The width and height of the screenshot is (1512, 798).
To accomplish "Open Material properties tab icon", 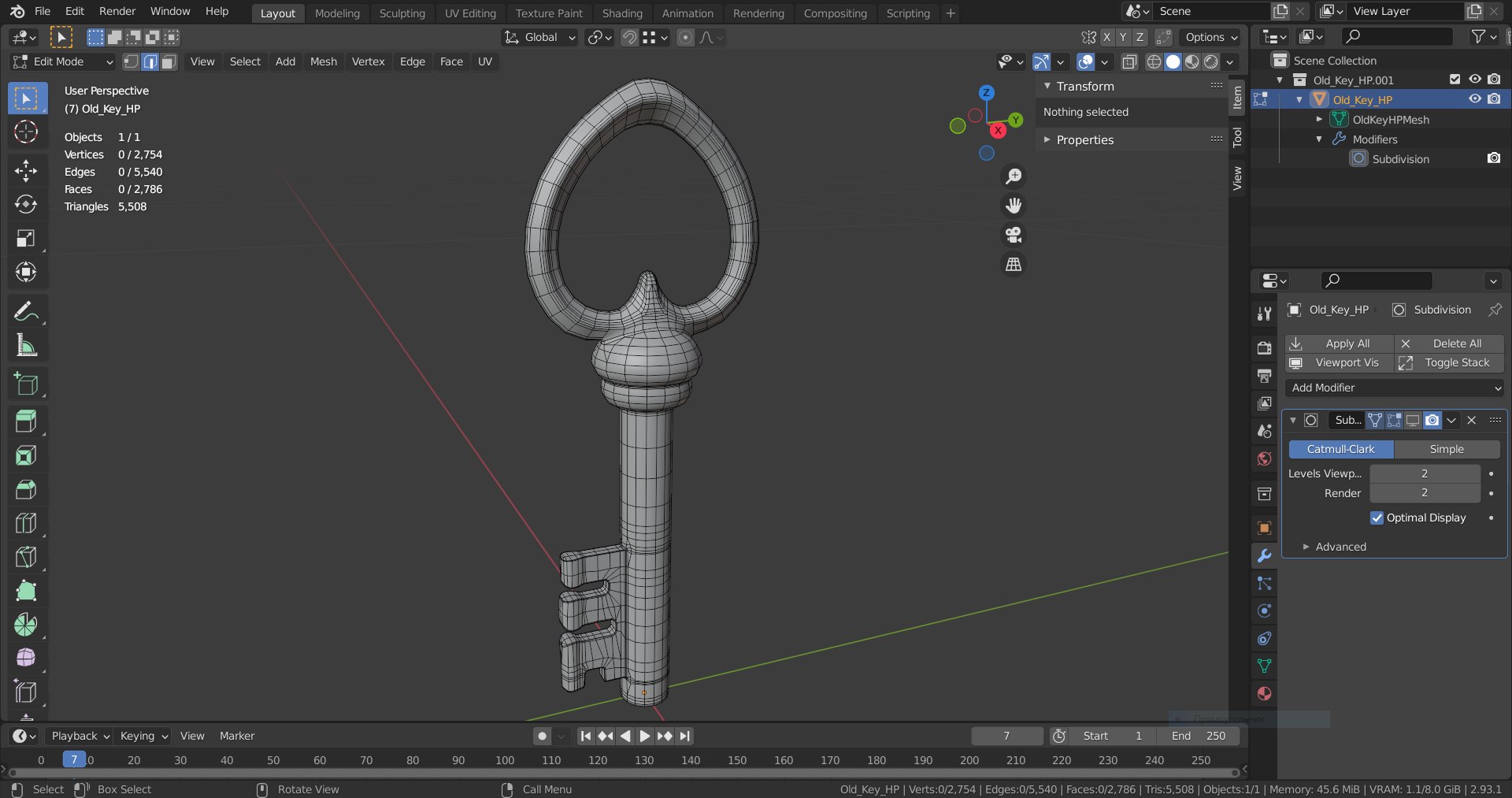I will (1264, 694).
